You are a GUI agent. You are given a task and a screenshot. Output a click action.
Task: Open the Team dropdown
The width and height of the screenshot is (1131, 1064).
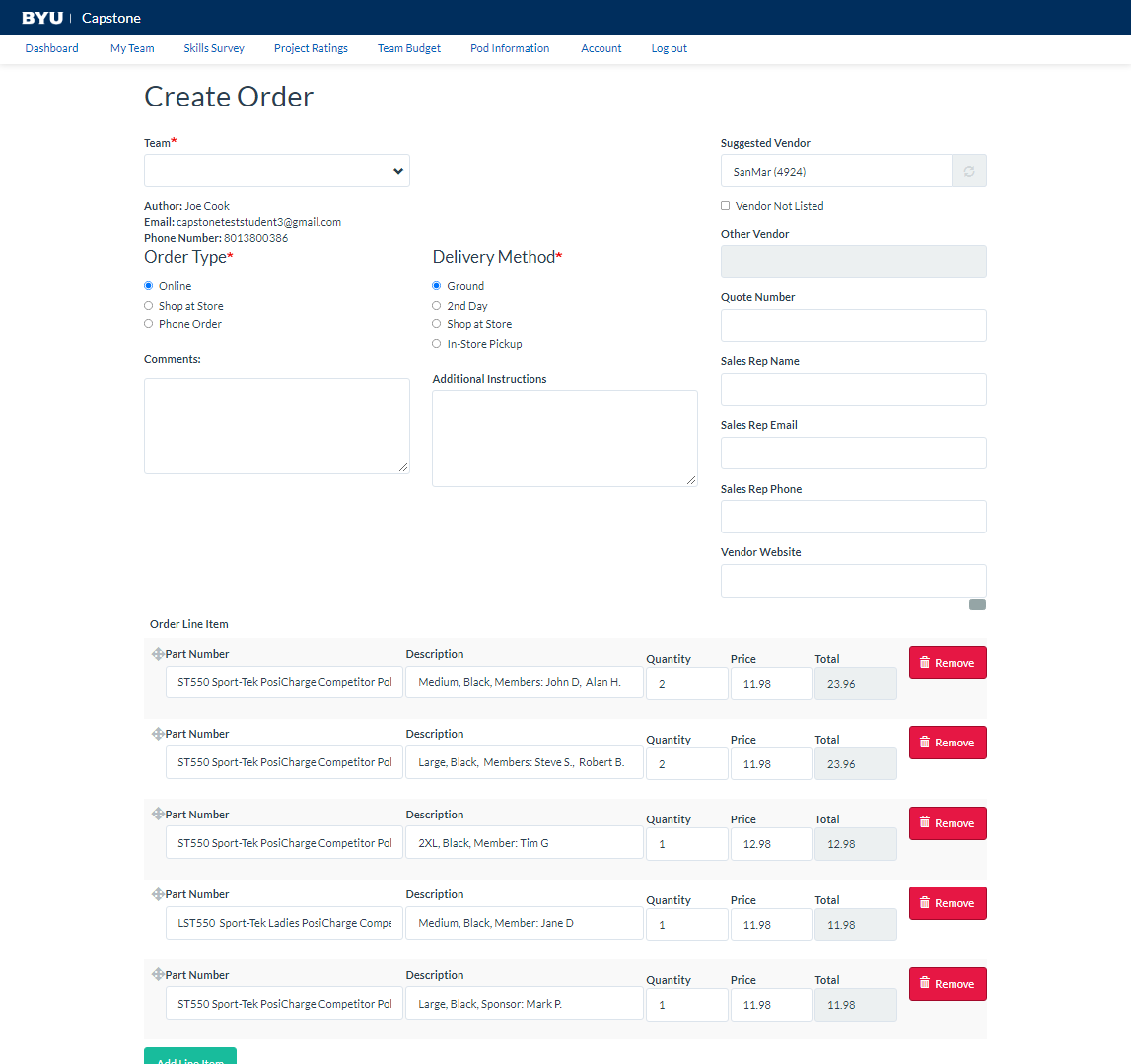(276, 171)
